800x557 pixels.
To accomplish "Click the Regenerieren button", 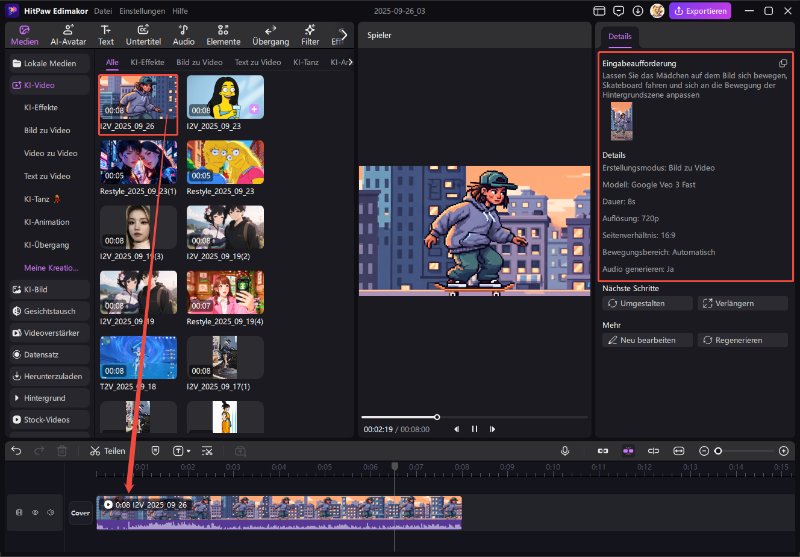I will [x=742, y=340].
